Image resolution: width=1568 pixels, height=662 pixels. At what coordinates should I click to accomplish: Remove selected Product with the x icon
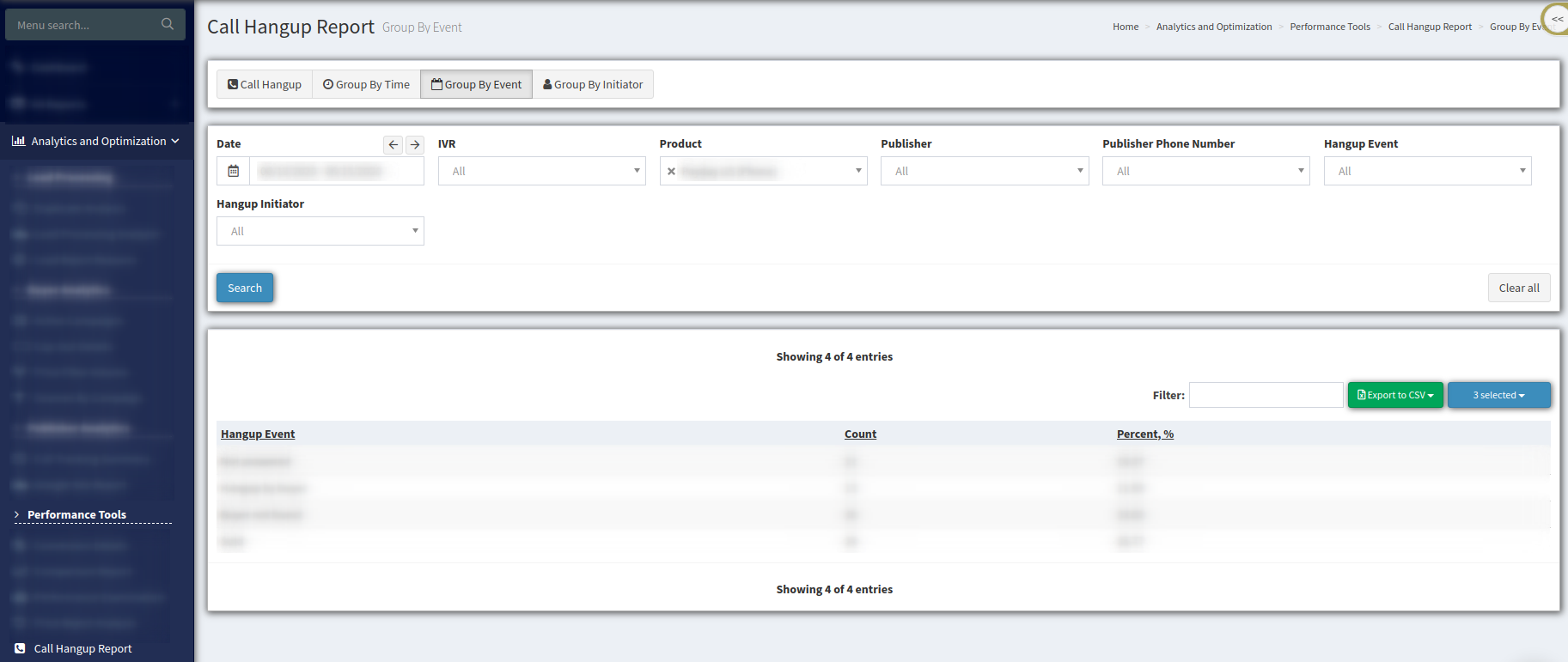671,172
